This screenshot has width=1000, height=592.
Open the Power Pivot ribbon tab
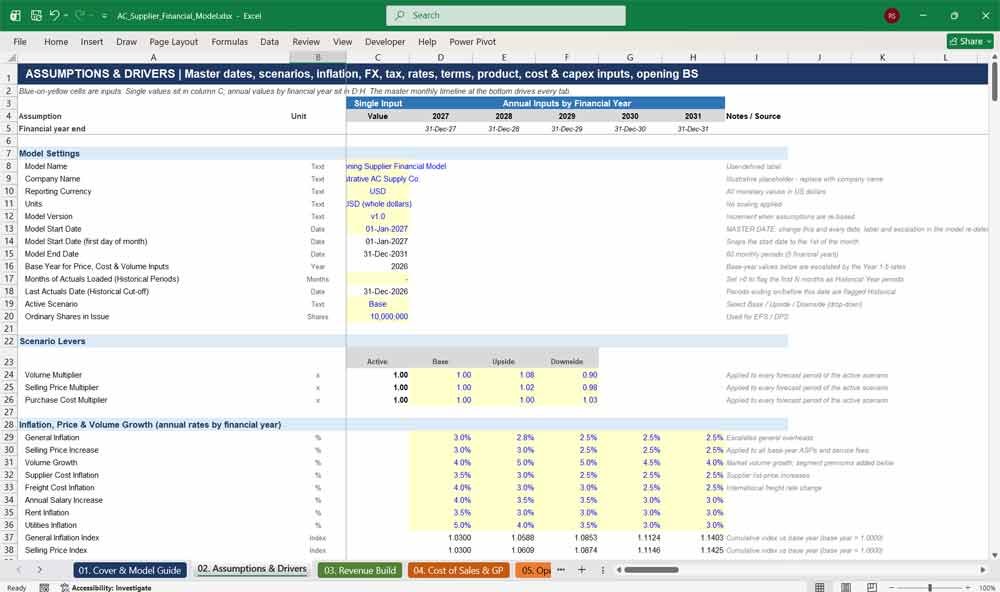tap(472, 41)
